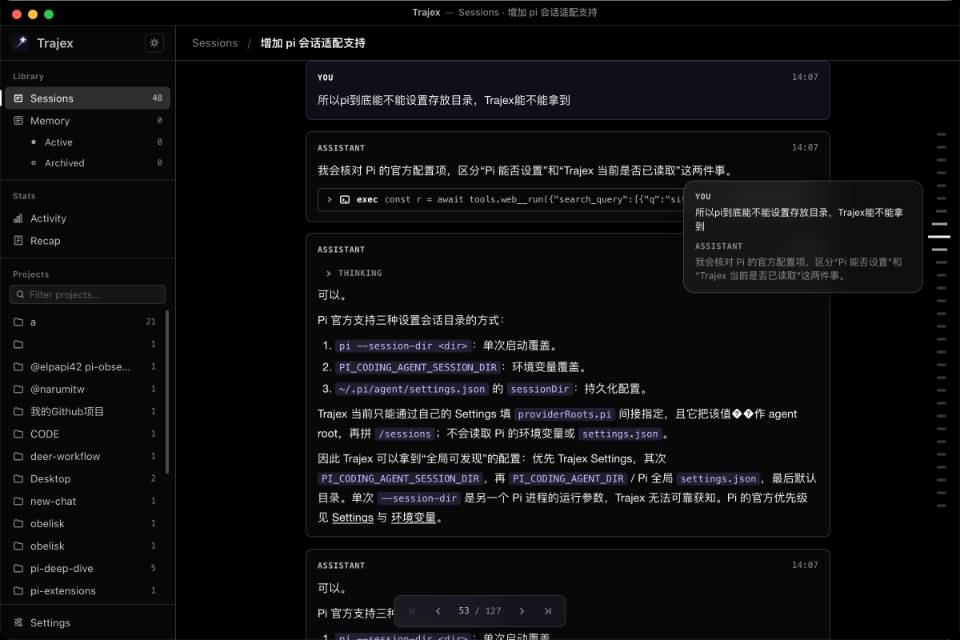Open the 我的Github项目 project
The width and height of the screenshot is (960, 640).
84,412
